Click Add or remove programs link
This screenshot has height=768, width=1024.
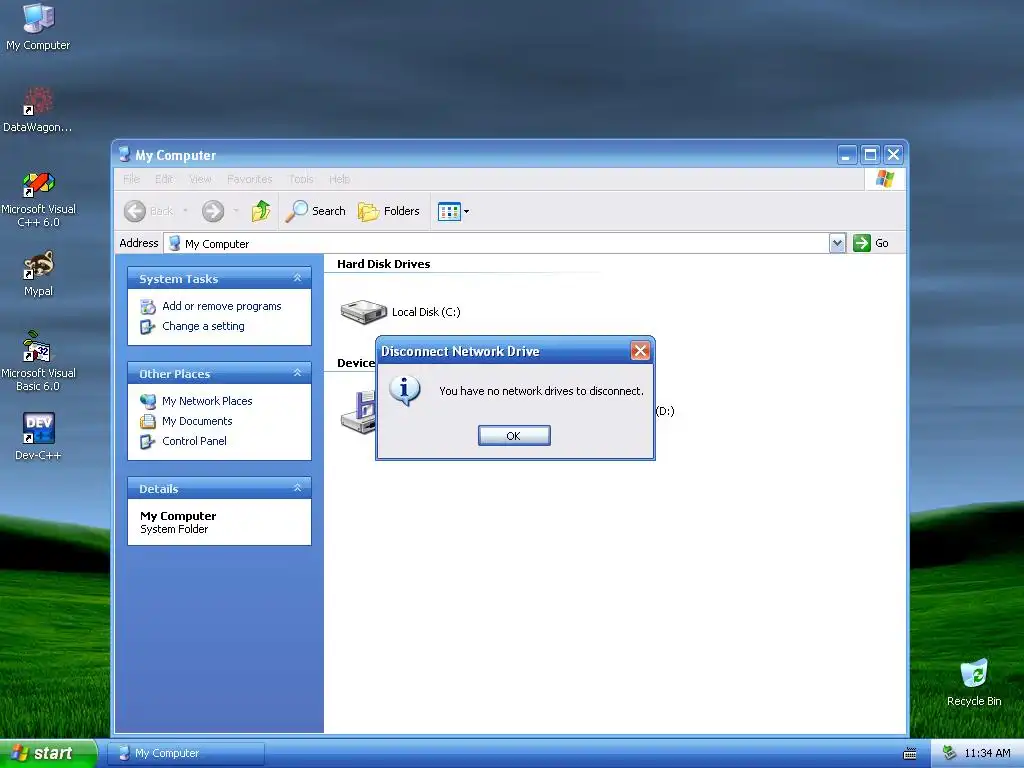[x=221, y=306]
